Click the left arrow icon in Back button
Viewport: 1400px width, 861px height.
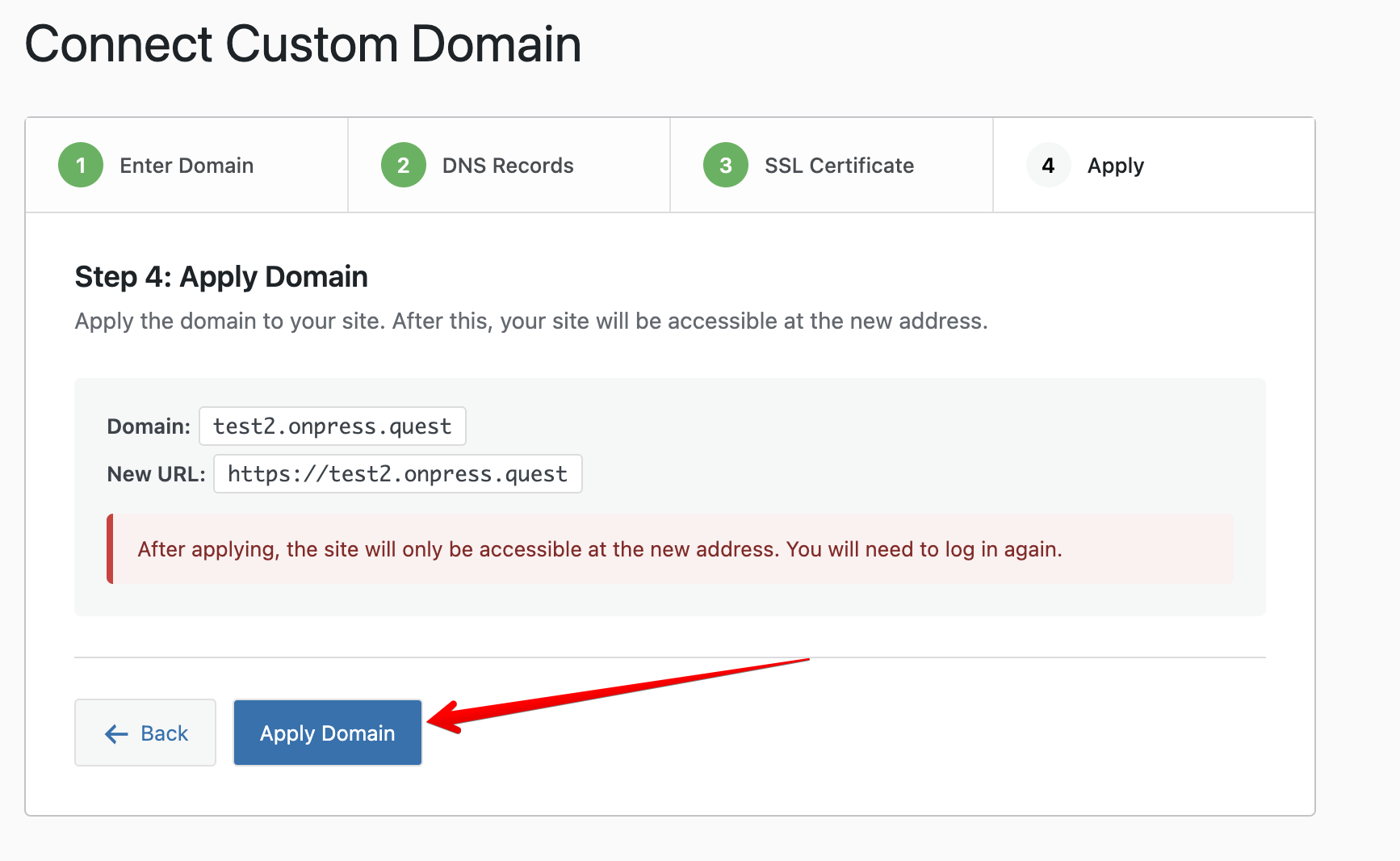coord(117,733)
